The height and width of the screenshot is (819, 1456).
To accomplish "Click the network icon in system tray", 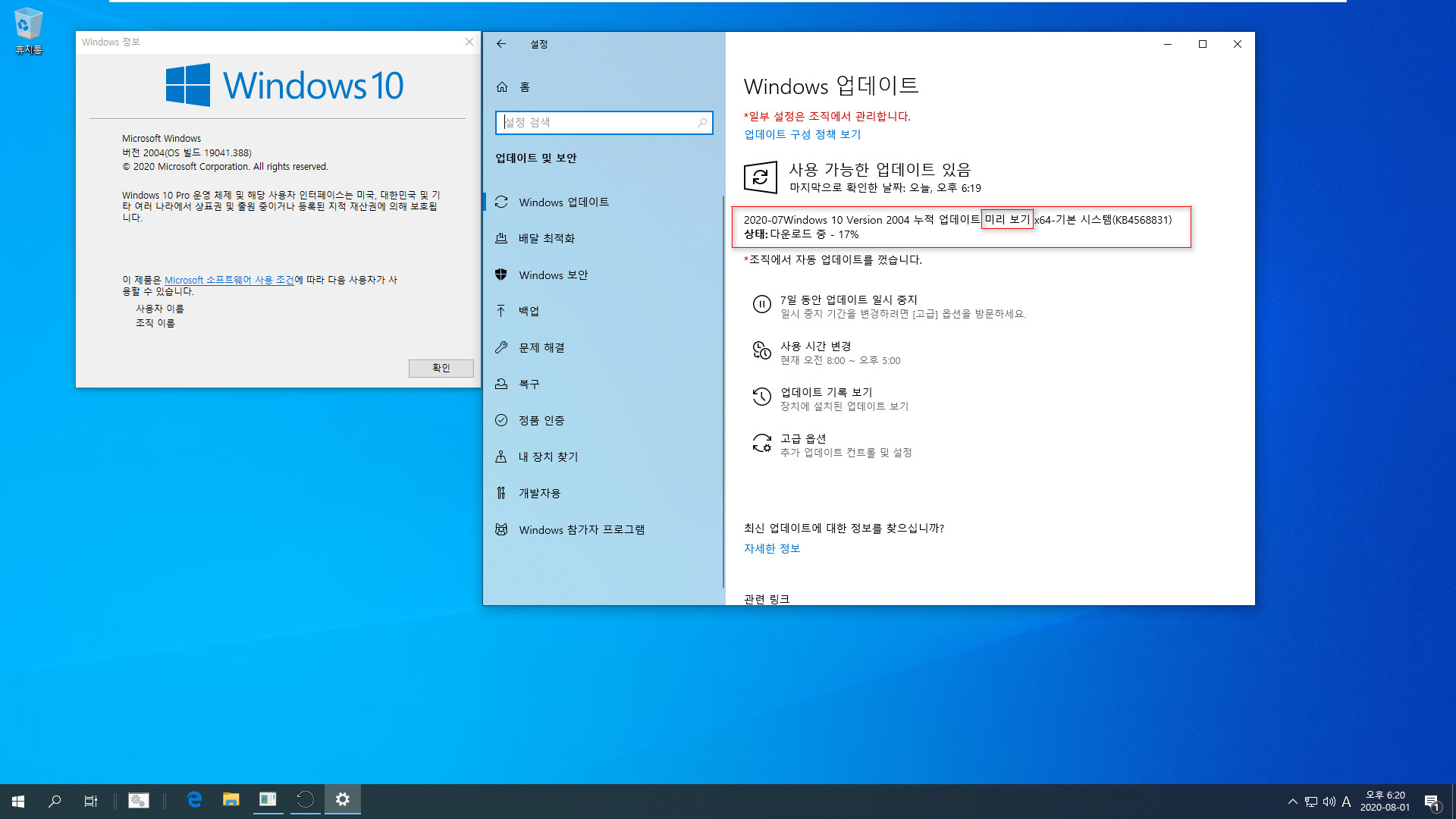I will click(x=1311, y=802).
